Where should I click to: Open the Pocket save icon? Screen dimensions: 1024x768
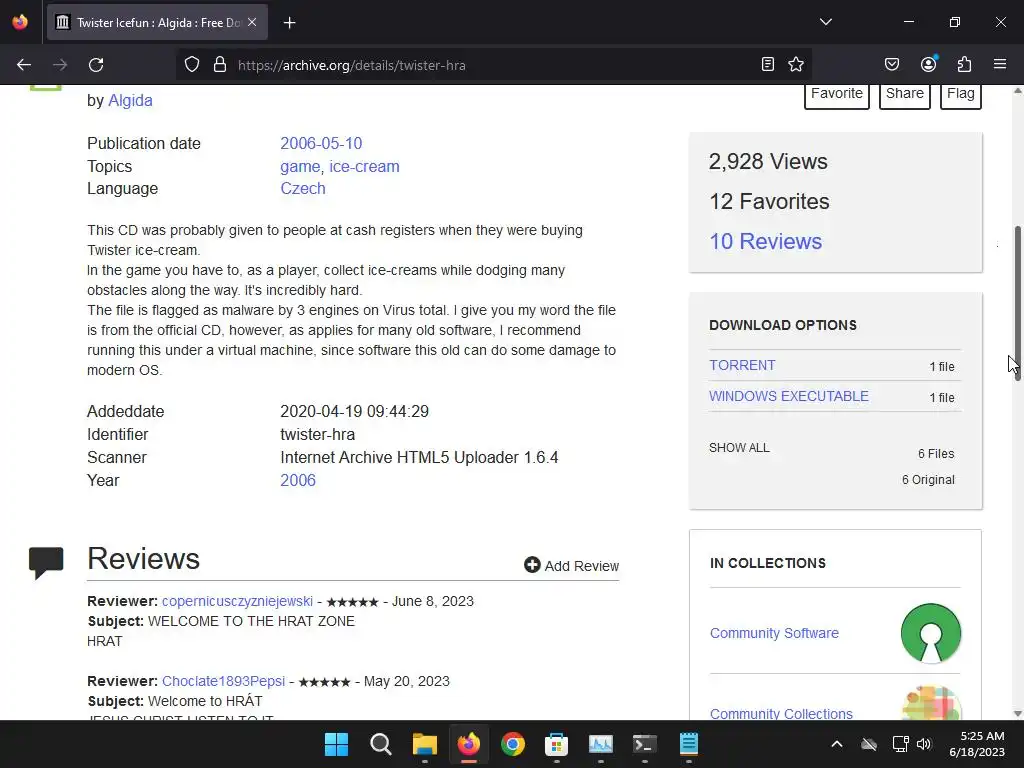tap(891, 64)
